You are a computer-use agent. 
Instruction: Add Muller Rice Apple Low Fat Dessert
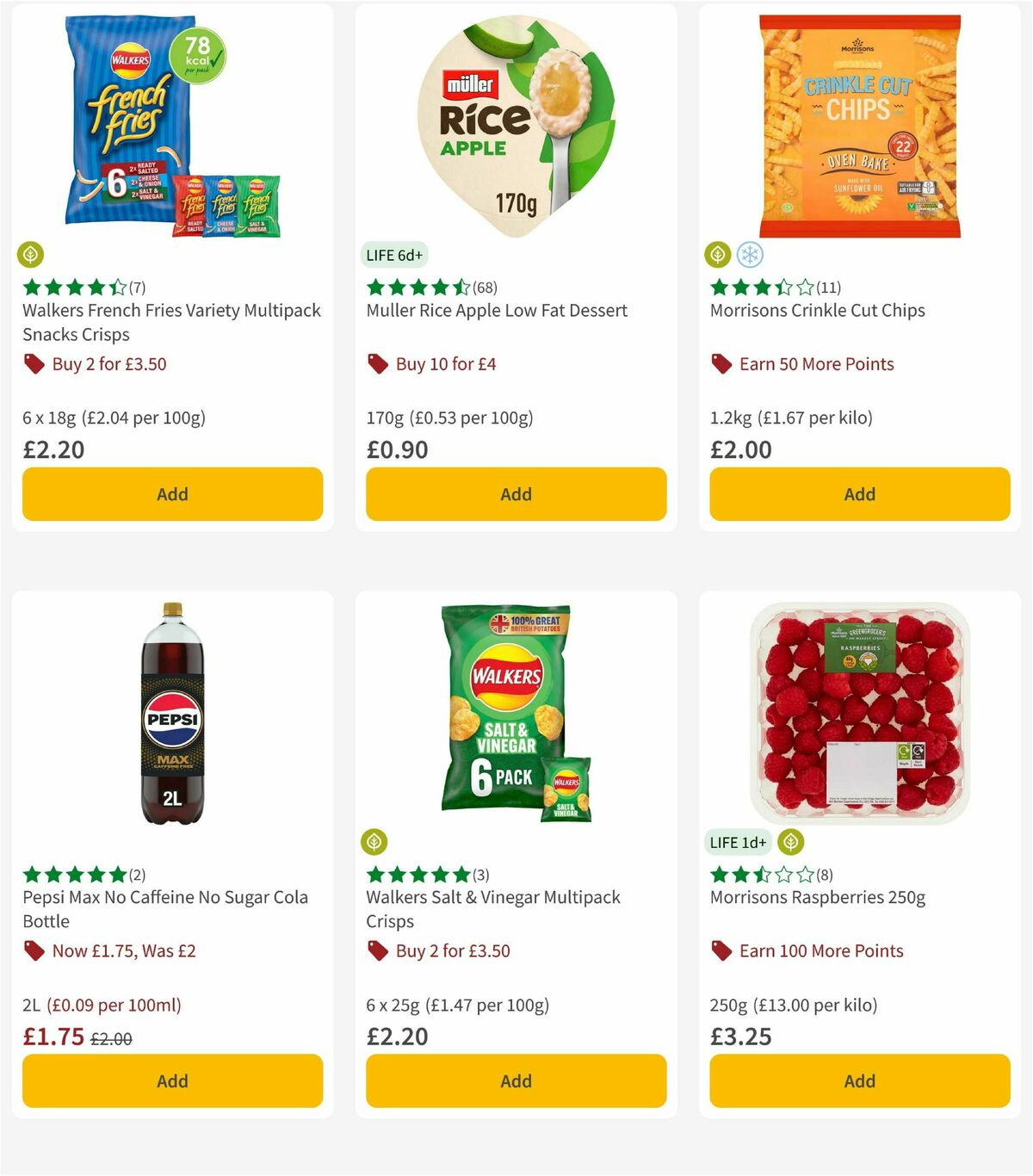pyautogui.click(x=516, y=494)
